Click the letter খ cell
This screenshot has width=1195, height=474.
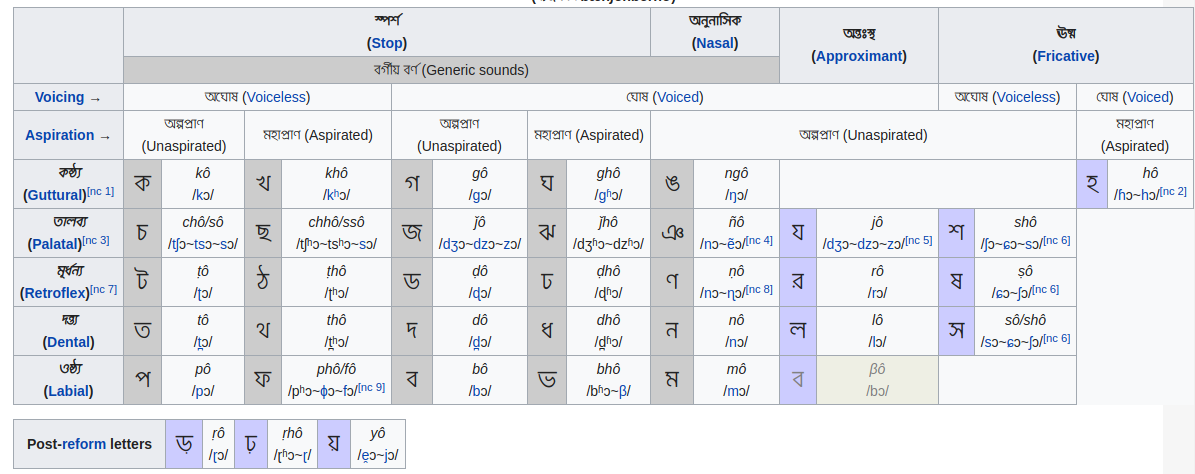click(263, 184)
